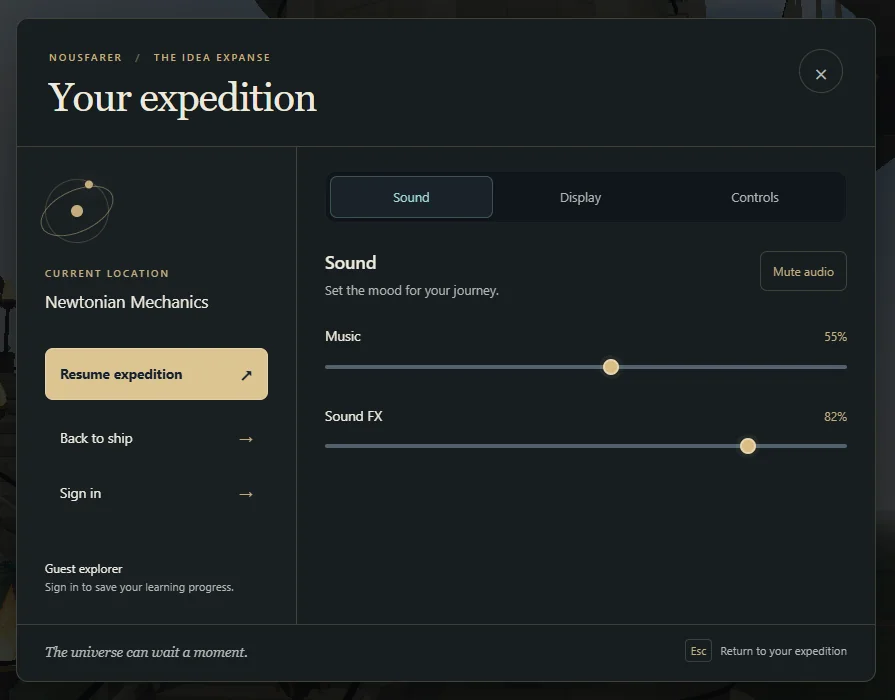Click the NOUSFARER breadcrumb
This screenshot has width=895, height=700.
85,58
